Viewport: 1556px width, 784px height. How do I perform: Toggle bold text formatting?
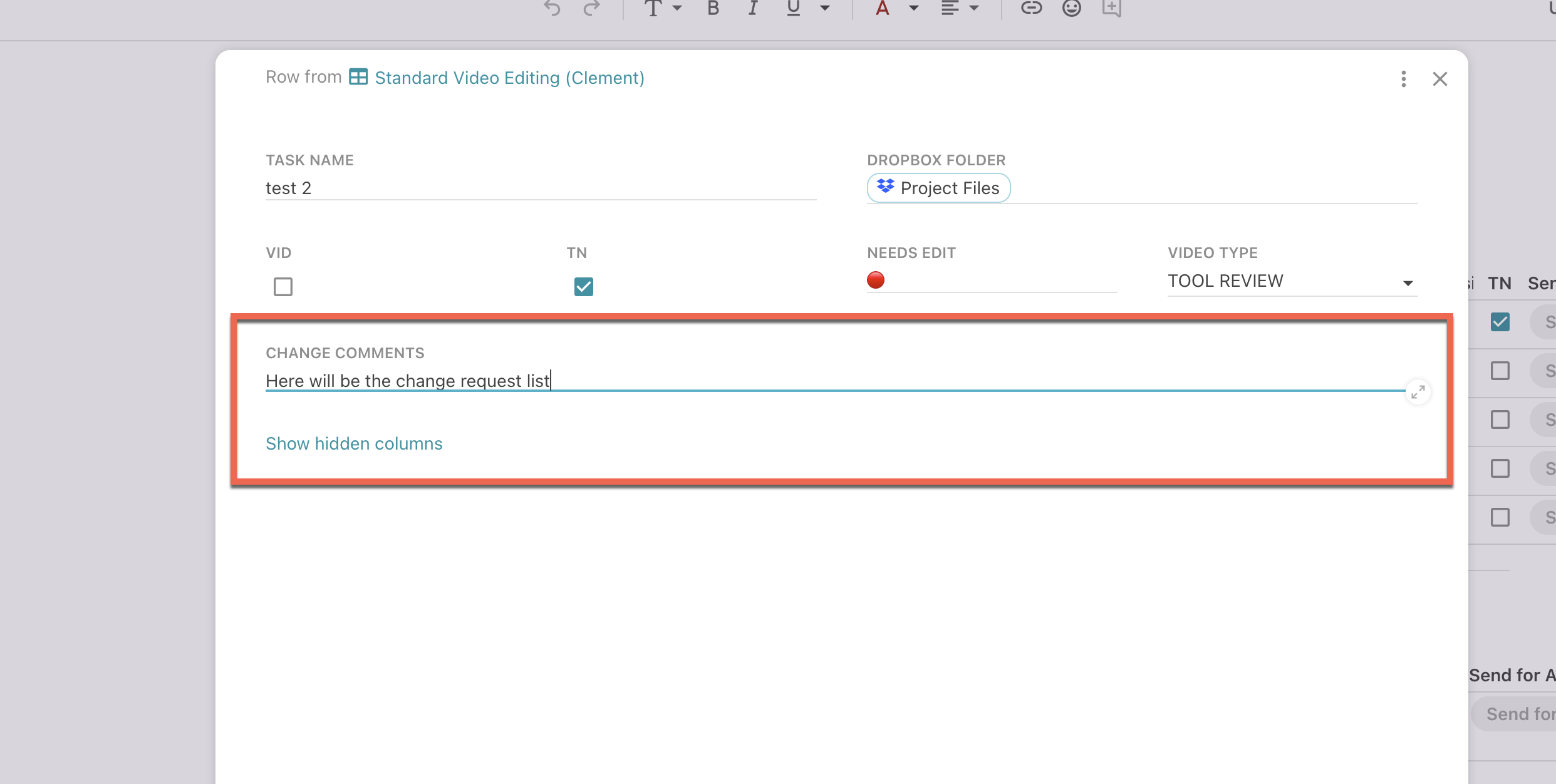click(713, 8)
